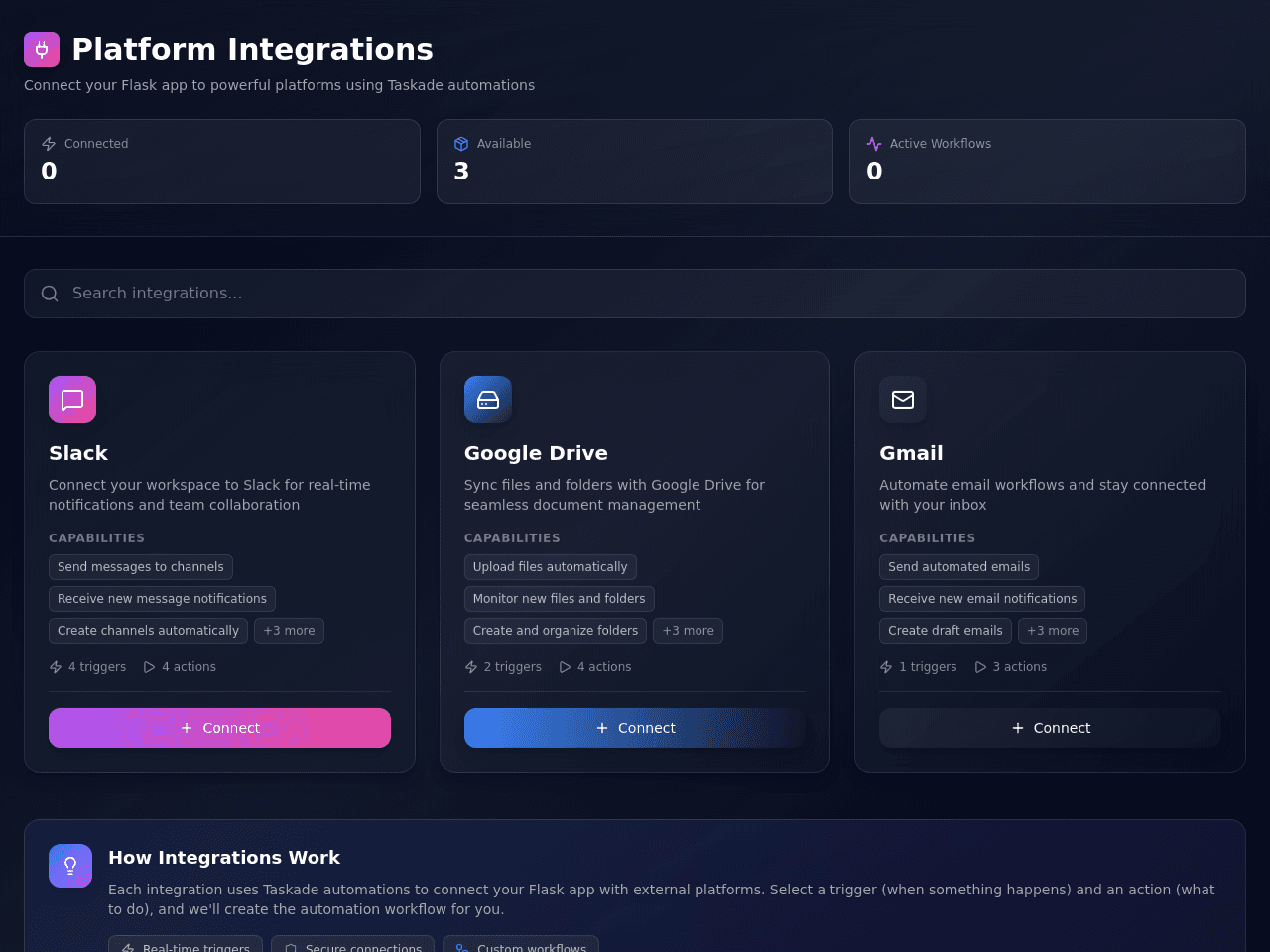Click the Available count value 3

coord(461,172)
